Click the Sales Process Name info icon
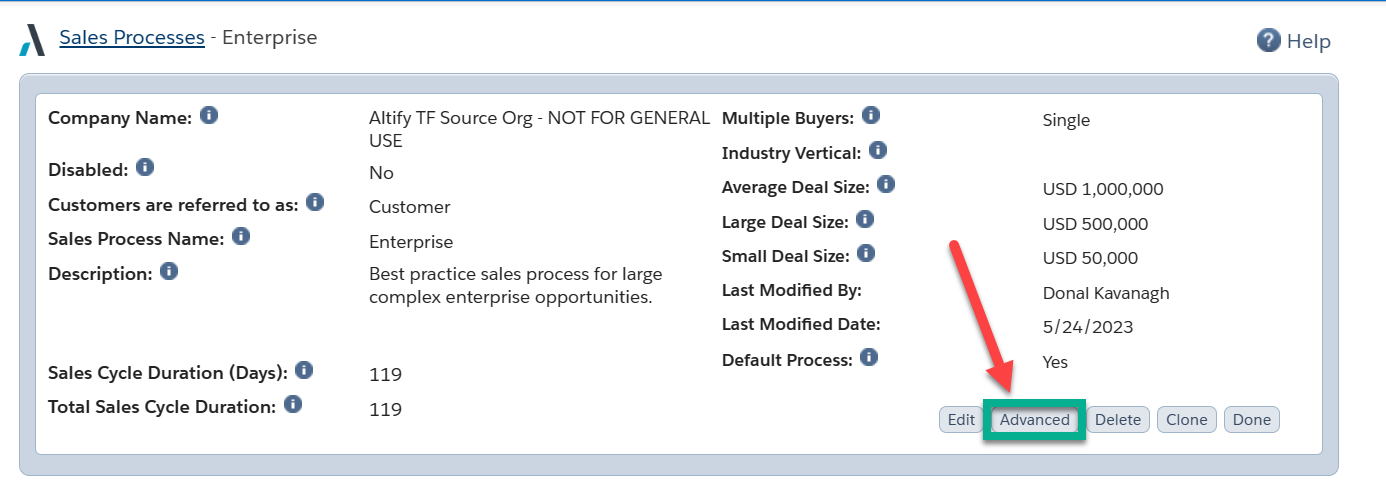This screenshot has height=484, width=1386. tap(241, 237)
